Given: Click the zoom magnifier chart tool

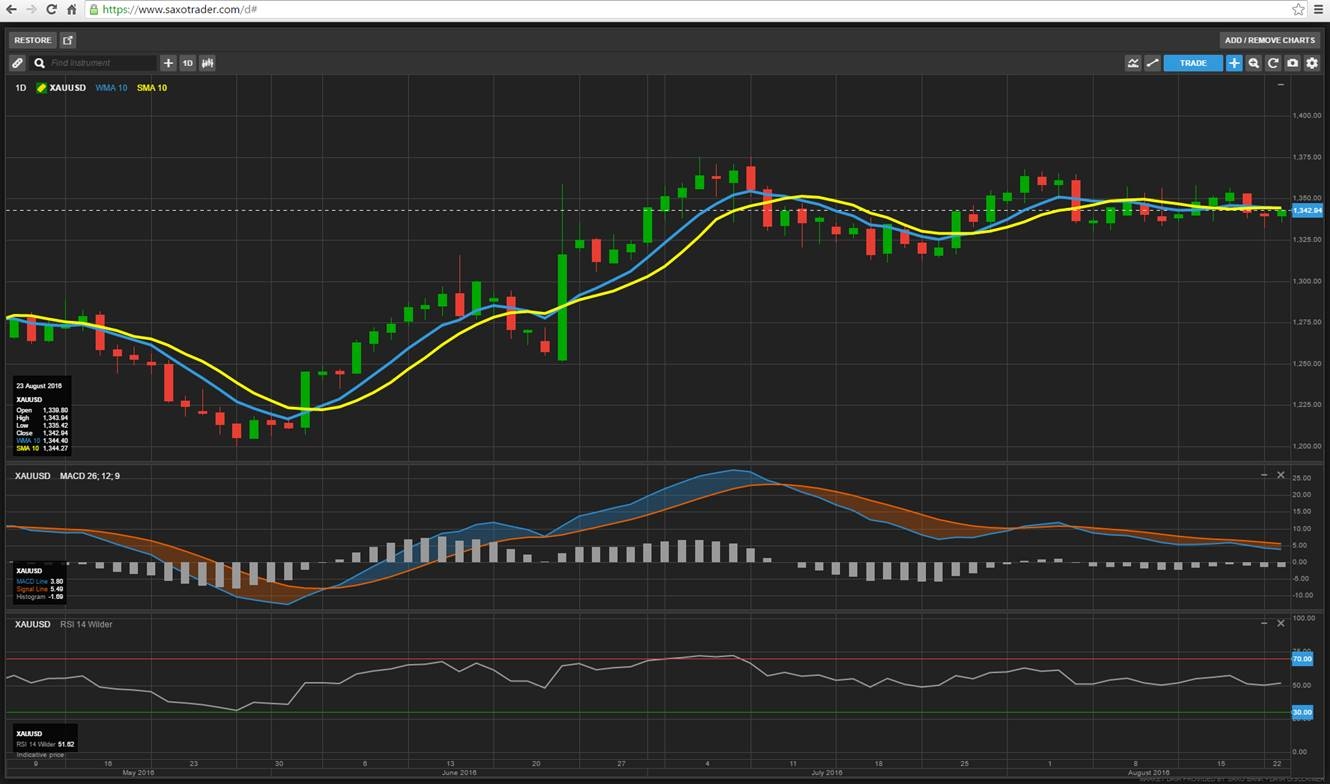Looking at the screenshot, I should (x=1254, y=63).
